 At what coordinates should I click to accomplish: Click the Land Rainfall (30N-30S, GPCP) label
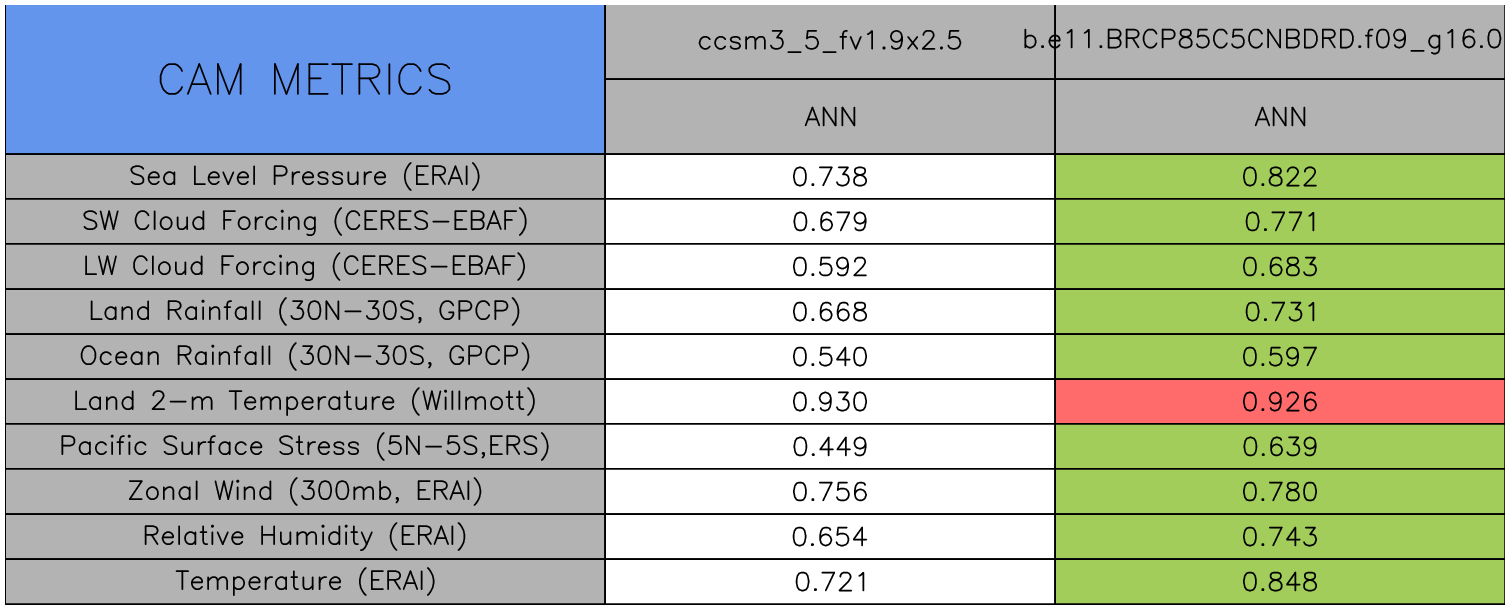coord(305,311)
